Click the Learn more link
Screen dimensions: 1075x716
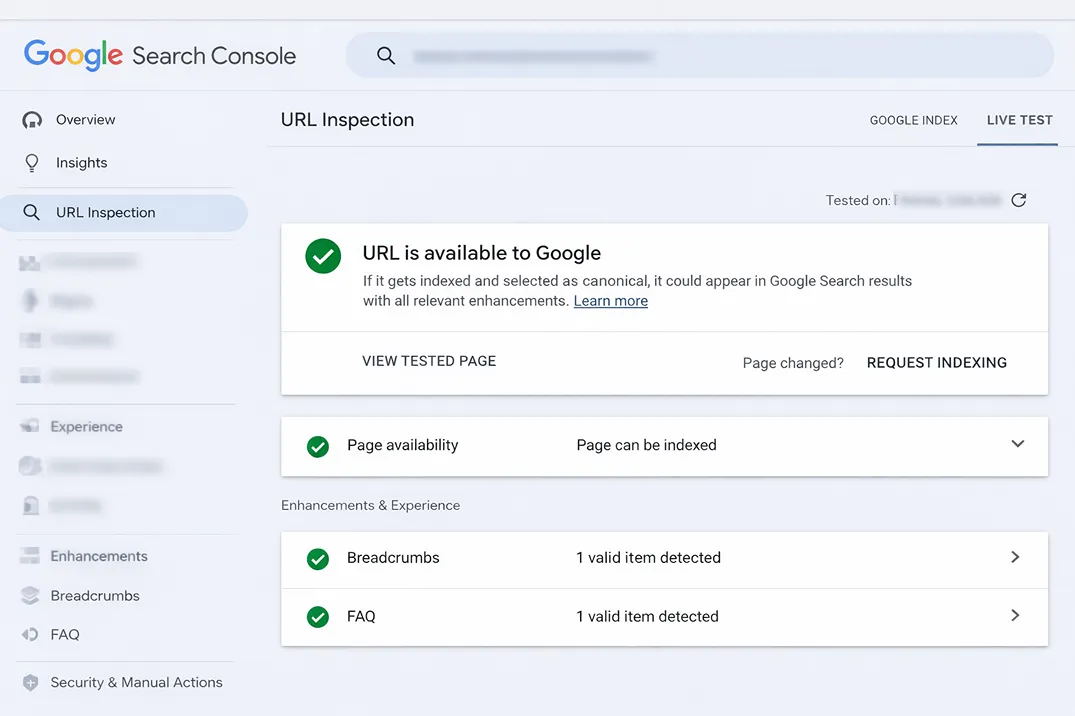610,301
